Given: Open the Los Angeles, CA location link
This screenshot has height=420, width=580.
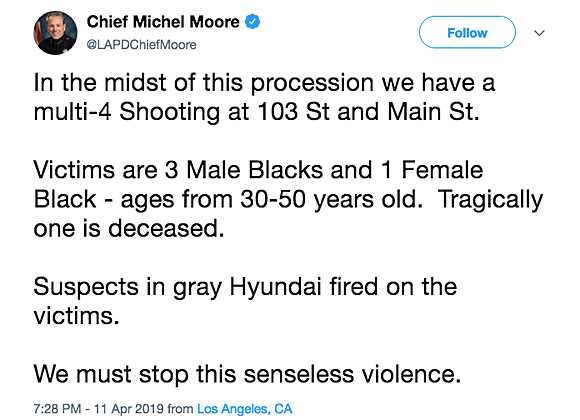Looking at the screenshot, I should [x=245, y=409].
